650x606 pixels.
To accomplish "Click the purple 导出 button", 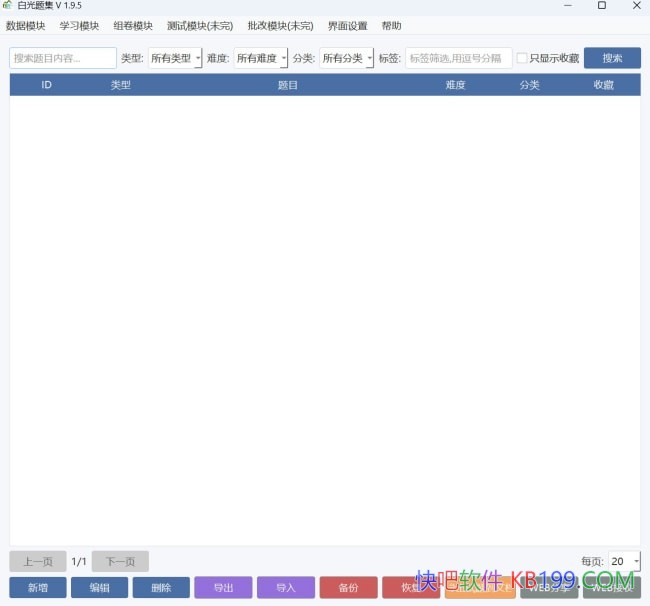I will 223,588.
